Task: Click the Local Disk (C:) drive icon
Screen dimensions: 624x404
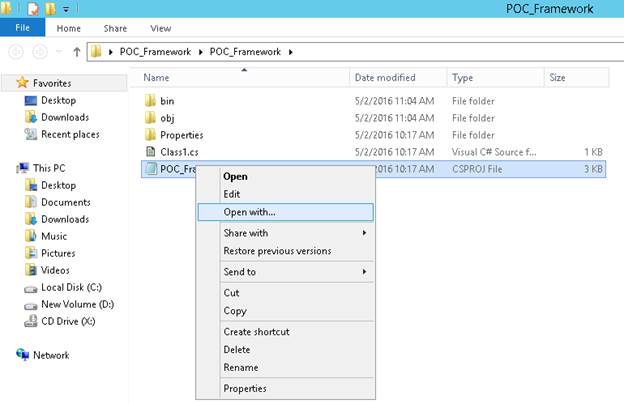Action: [x=31, y=287]
